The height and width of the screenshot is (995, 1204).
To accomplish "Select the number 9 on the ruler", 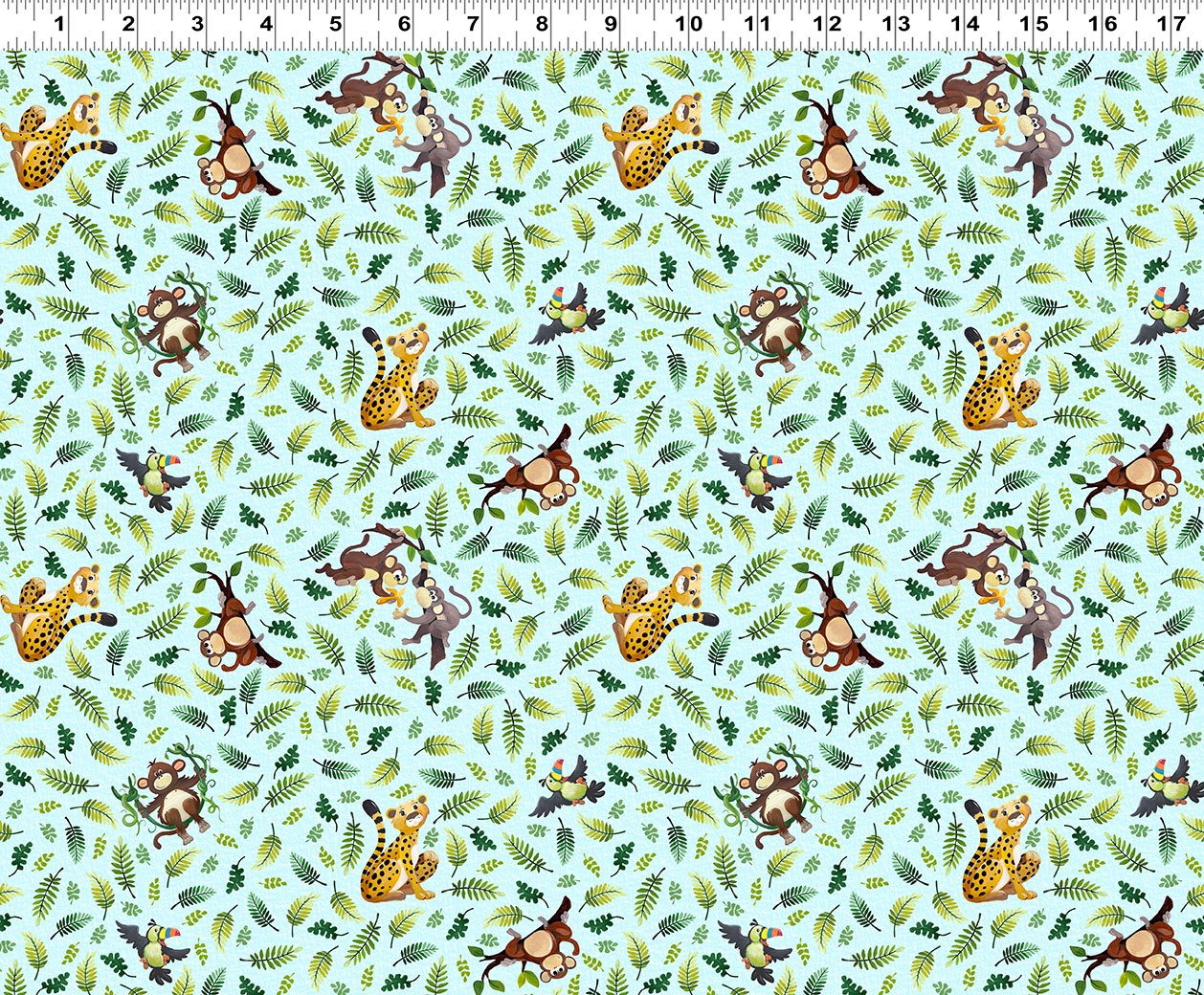I will coord(611,23).
